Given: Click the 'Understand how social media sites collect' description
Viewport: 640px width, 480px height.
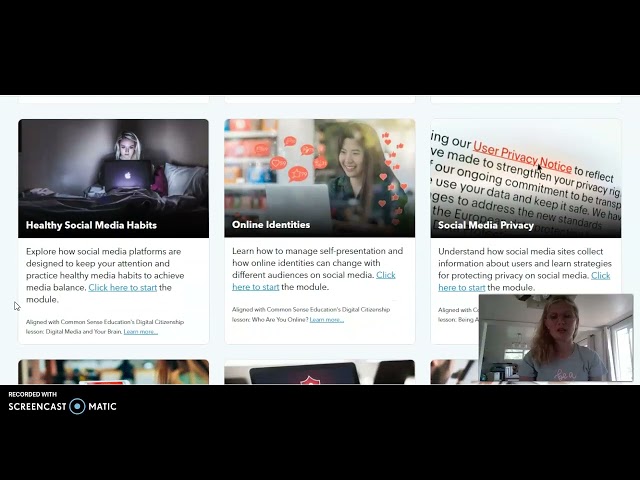Looking at the screenshot, I should coord(525,269).
